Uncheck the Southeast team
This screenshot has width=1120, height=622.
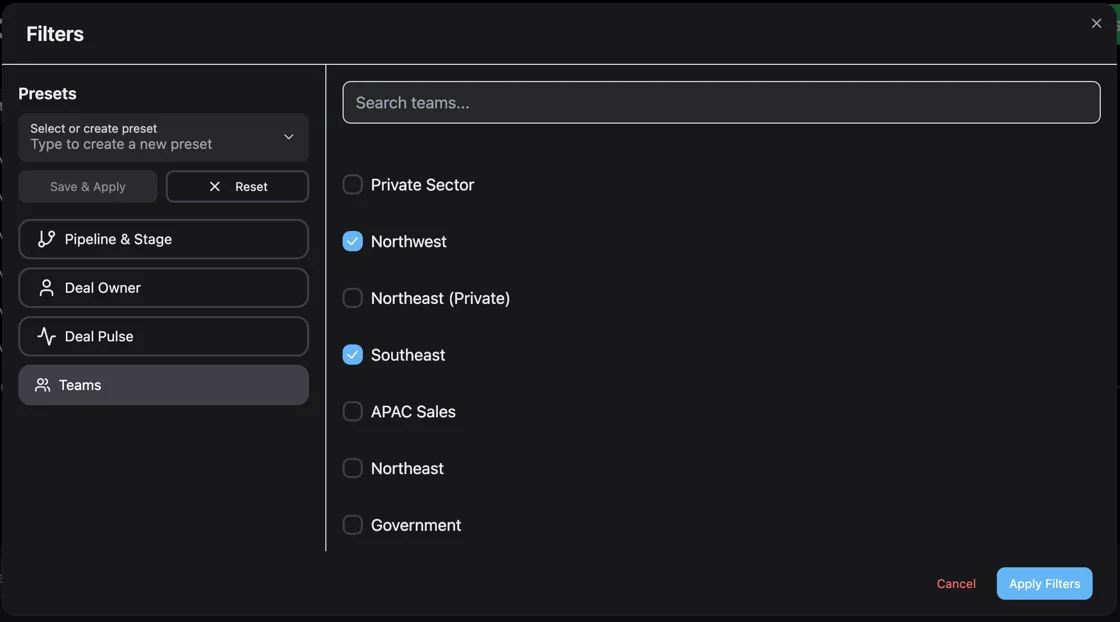[x=352, y=354]
